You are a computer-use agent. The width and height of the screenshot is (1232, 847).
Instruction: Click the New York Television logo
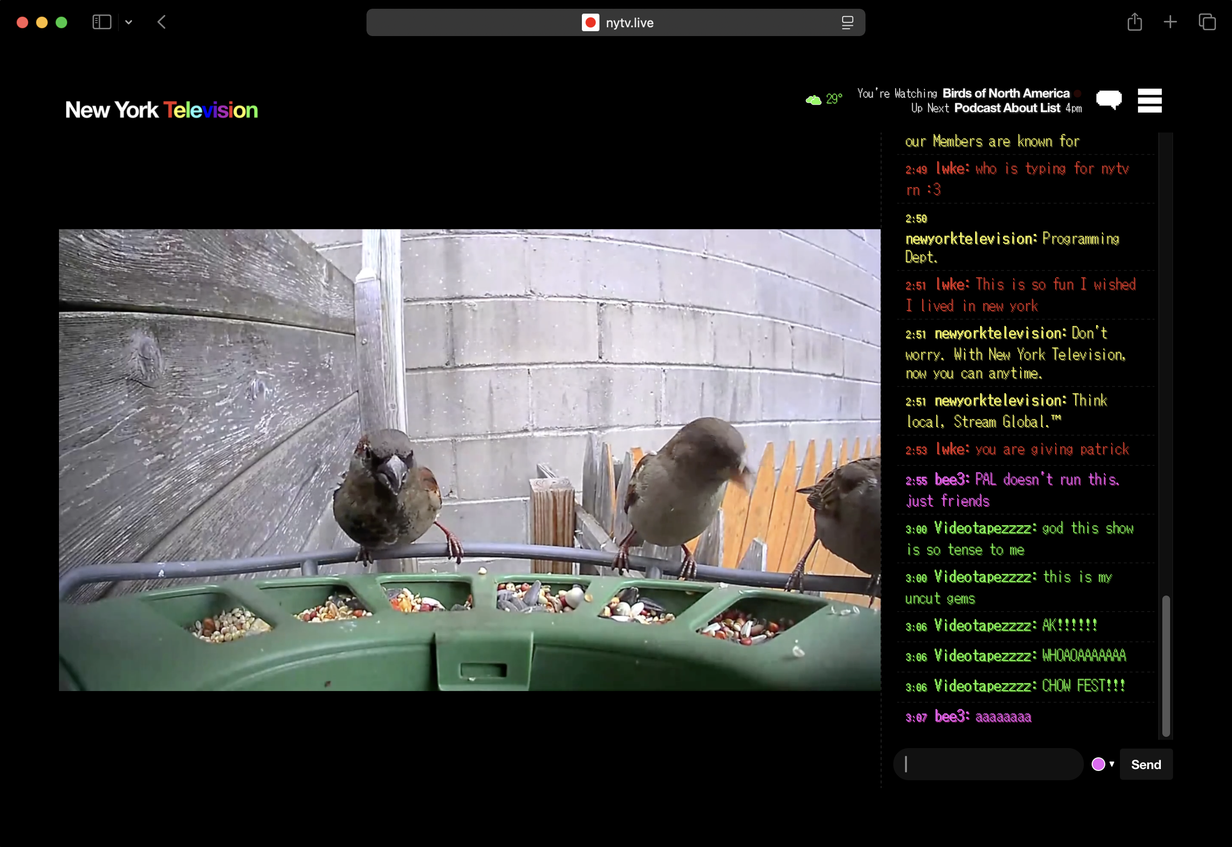pyautogui.click(x=161, y=110)
